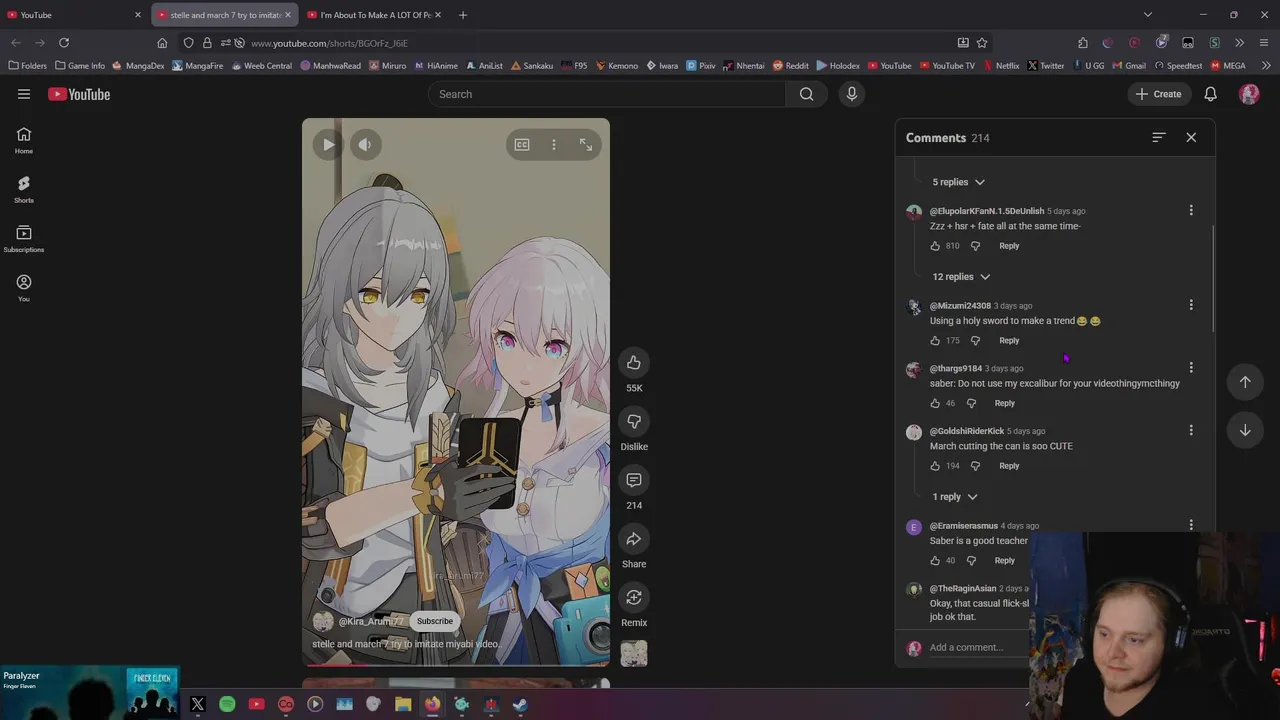Reply to the @GoldshiRiderKick comment
The width and height of the screenshot is (1280, 720).
pyautogui.click(x=1009, y=466)
